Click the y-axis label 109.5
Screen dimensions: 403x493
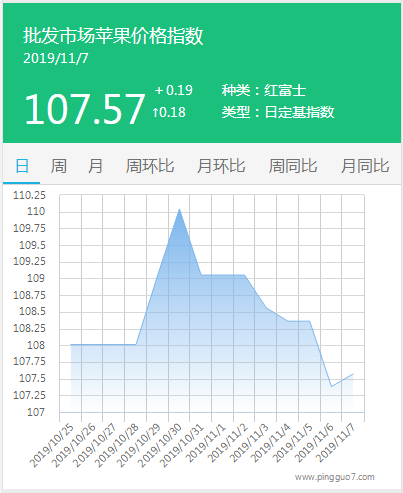pos(32,245)
